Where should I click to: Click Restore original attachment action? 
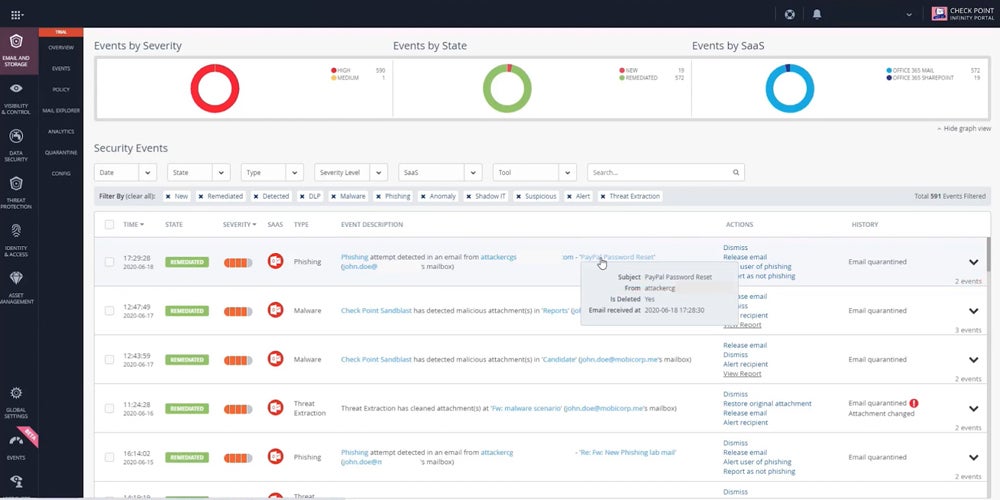pos(767,404)
